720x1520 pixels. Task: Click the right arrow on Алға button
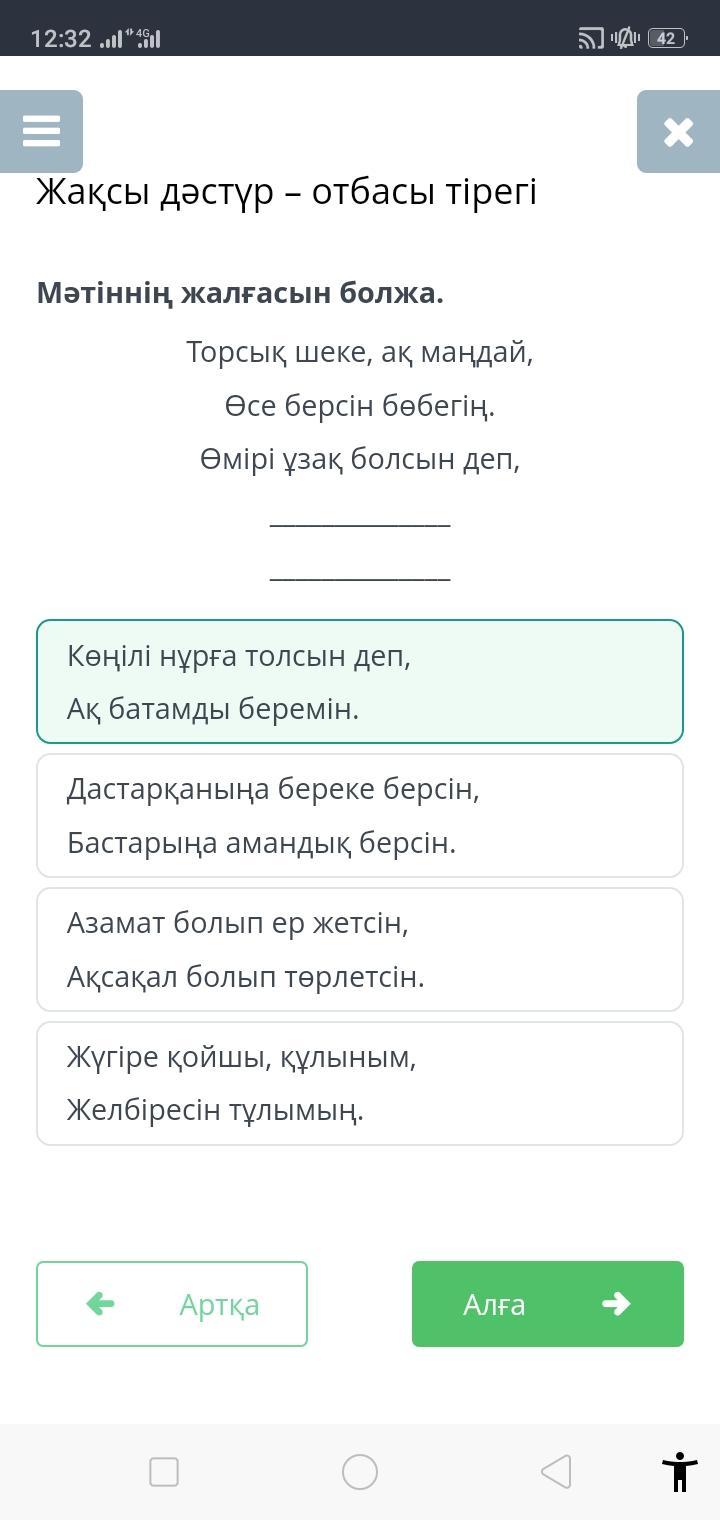click(616, 1303)
